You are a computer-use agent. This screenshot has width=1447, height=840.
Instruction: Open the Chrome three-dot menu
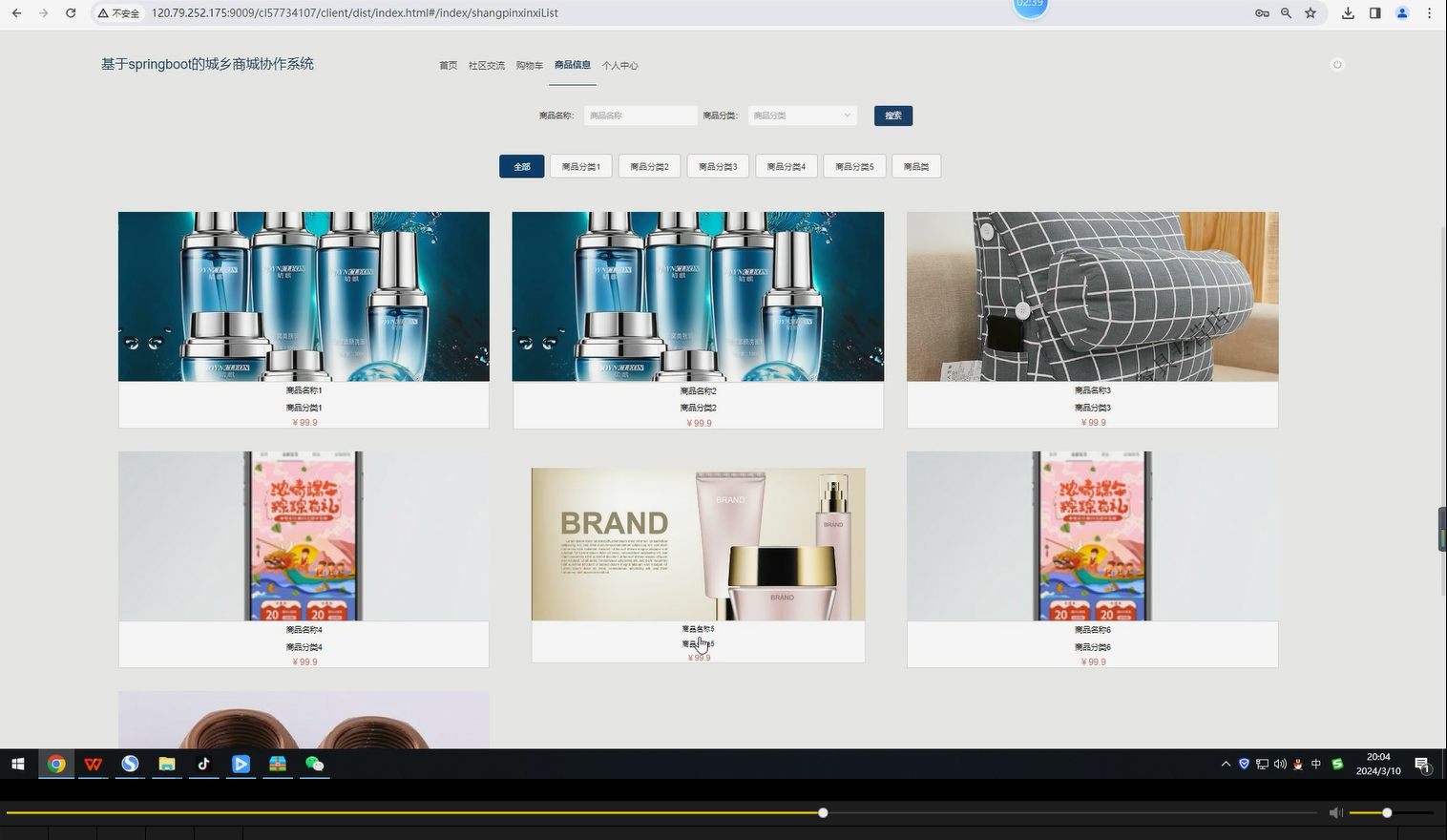pos(1429,13)
